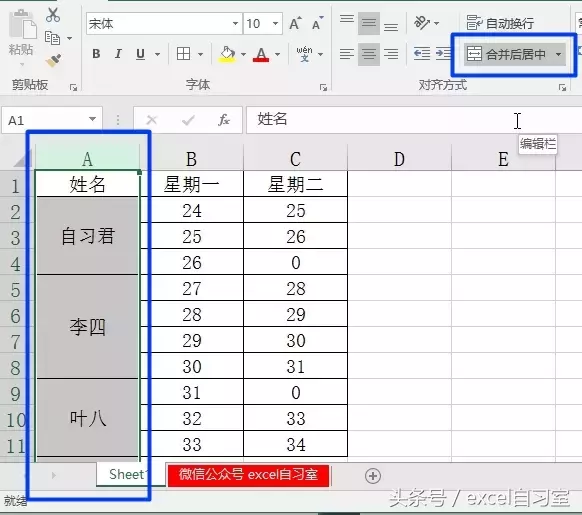582x515 pixels.
Task: Apply the yellow fill color bucket
Action: pos(227,54)
